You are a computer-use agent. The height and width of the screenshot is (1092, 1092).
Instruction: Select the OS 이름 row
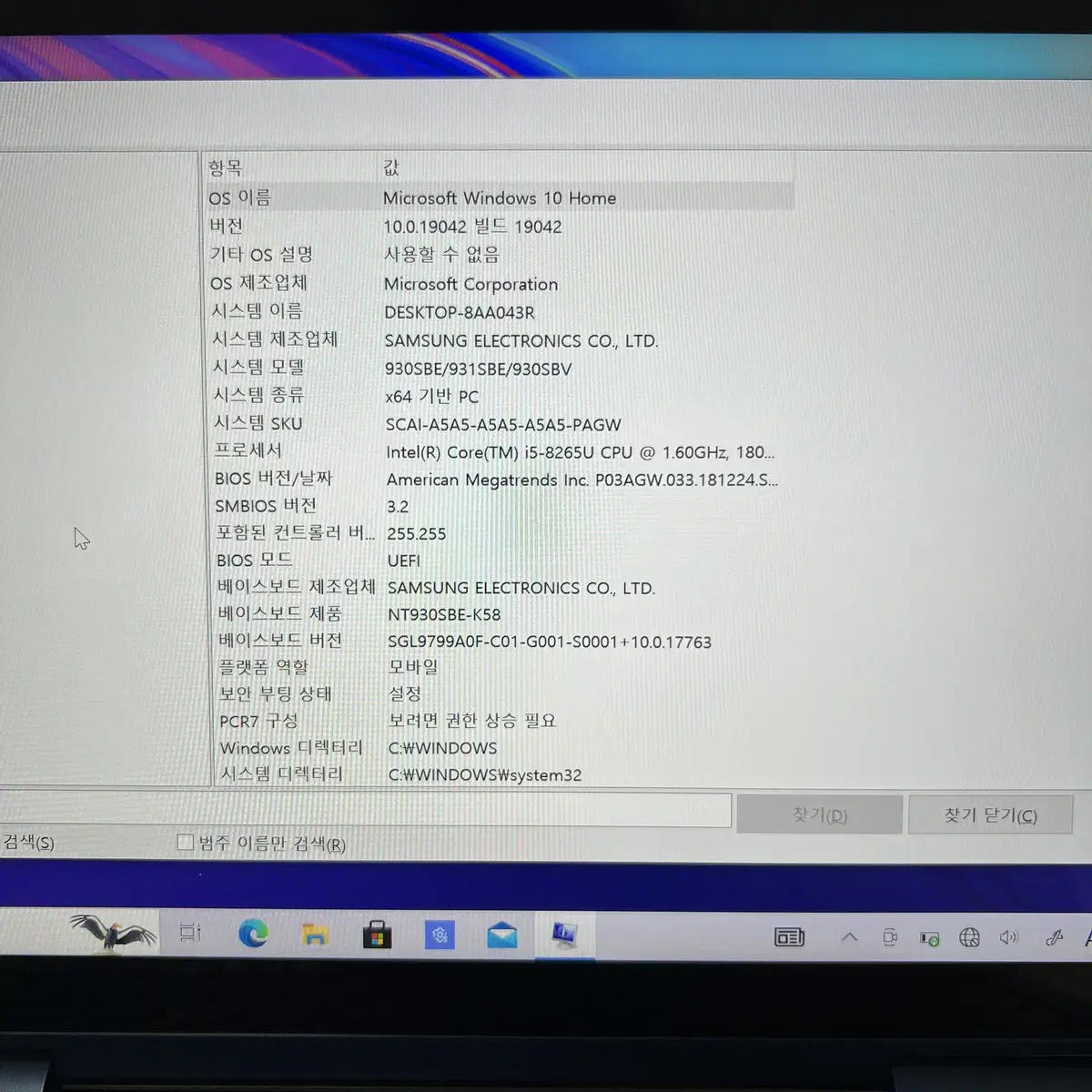(499, 197)
